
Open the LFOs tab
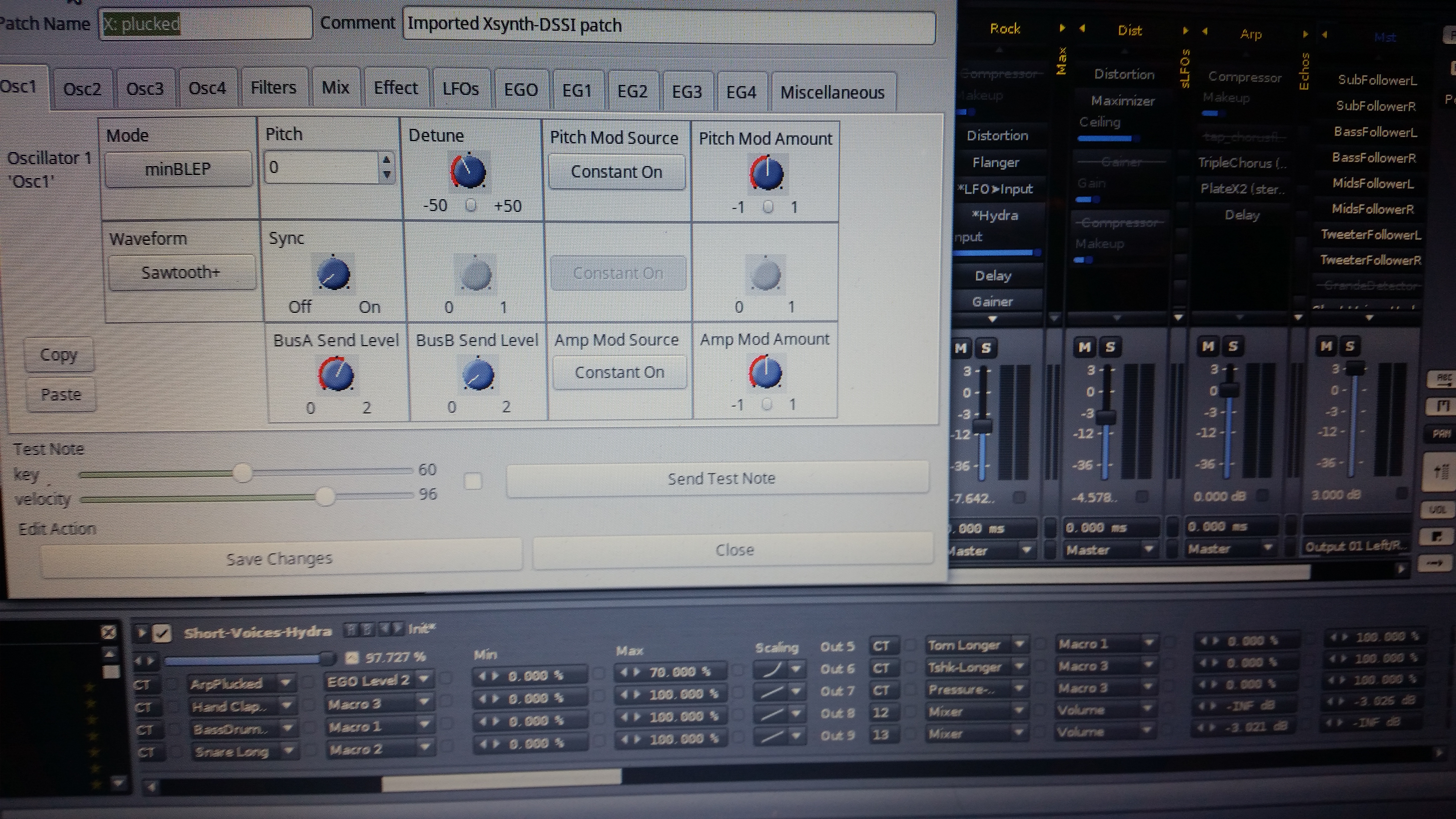click(x=460, y=89)
